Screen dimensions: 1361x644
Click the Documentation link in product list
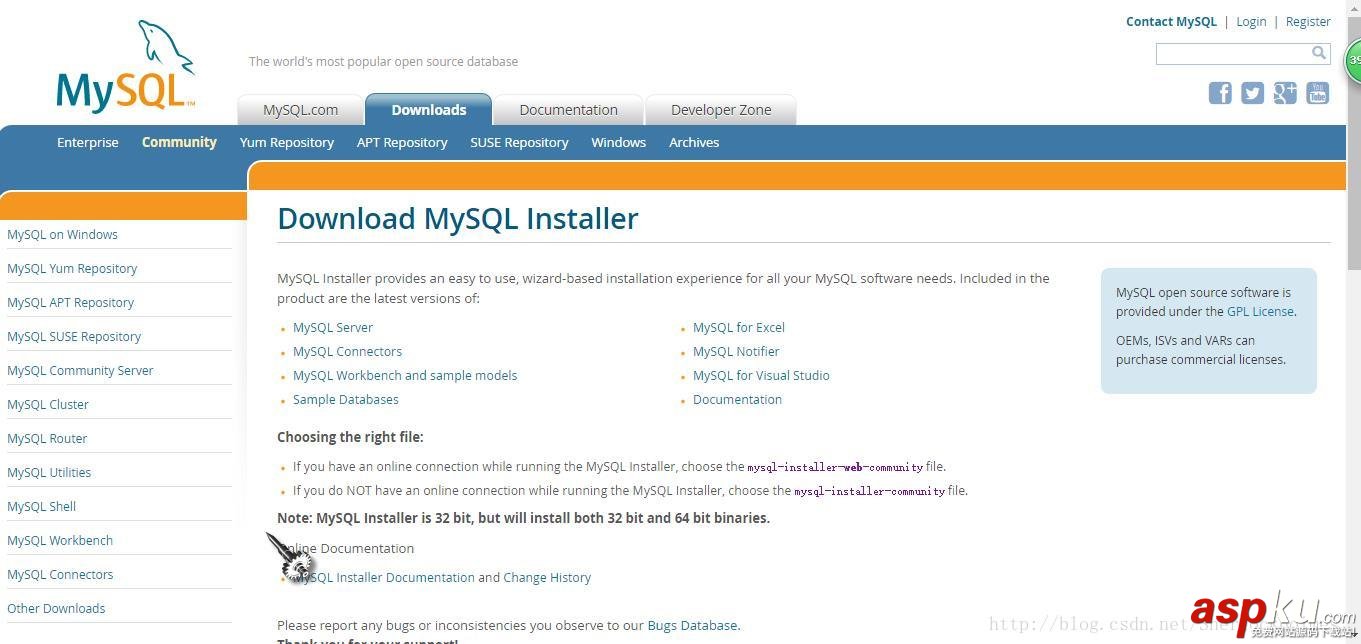[x=737, y=399]
